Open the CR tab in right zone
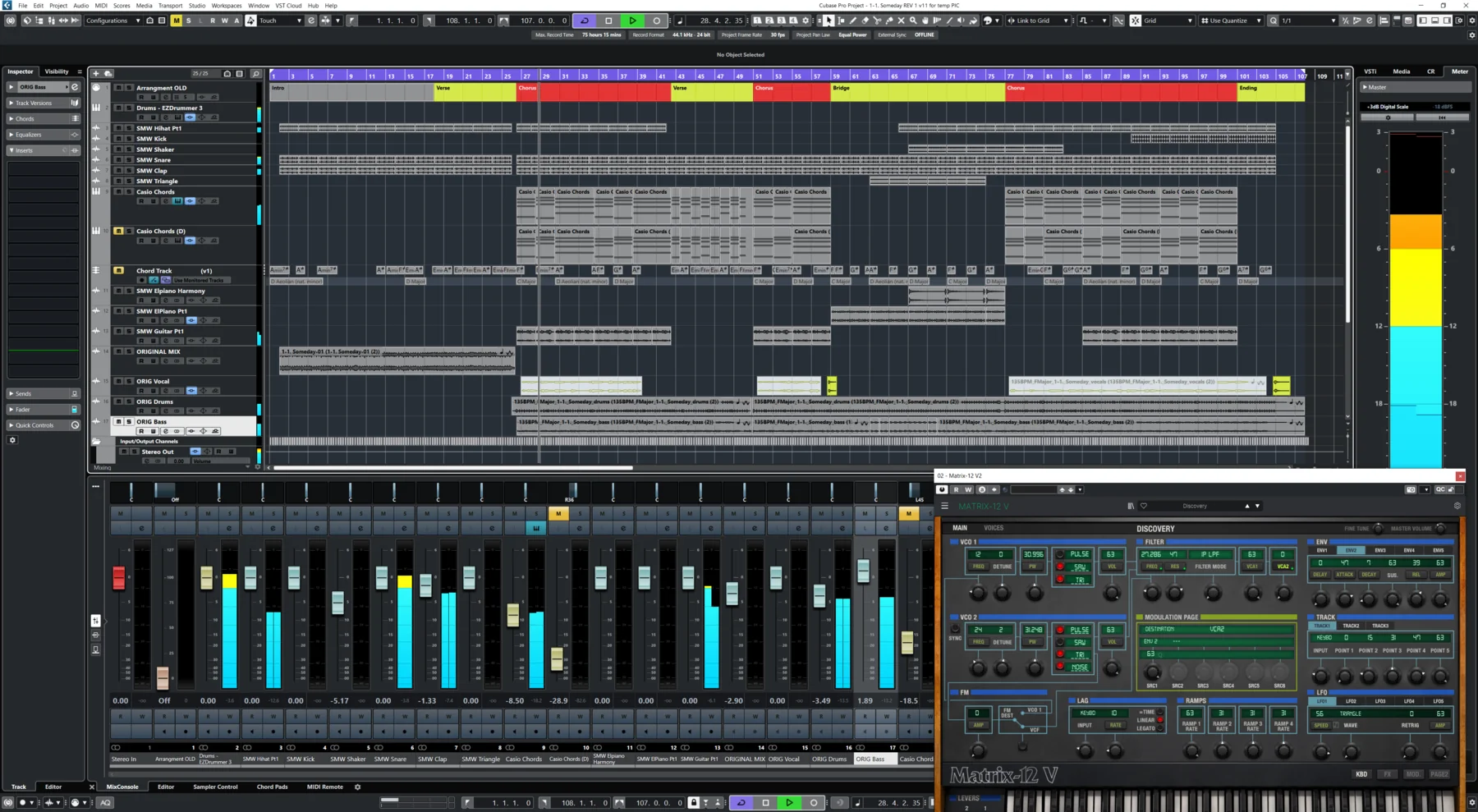This screenshot has height=812, width=1478. (1430, 71)
